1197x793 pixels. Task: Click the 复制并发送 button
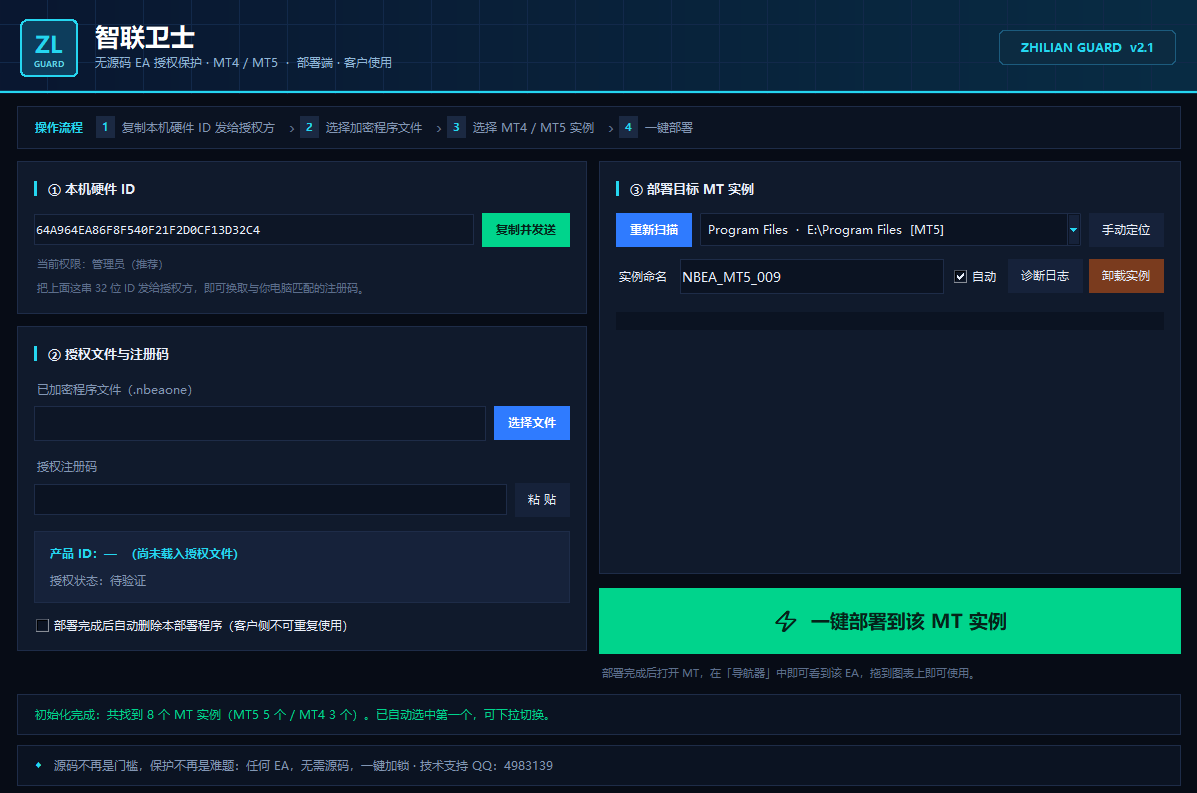click(526, 230)
